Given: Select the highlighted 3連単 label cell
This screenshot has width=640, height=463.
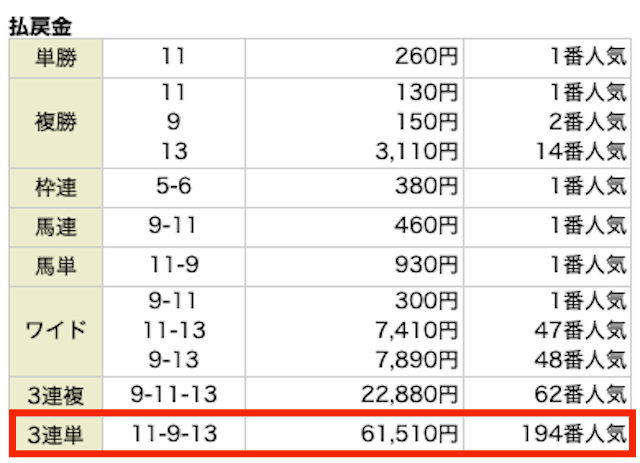Looking at the screenshot, I should click(56, 434).
